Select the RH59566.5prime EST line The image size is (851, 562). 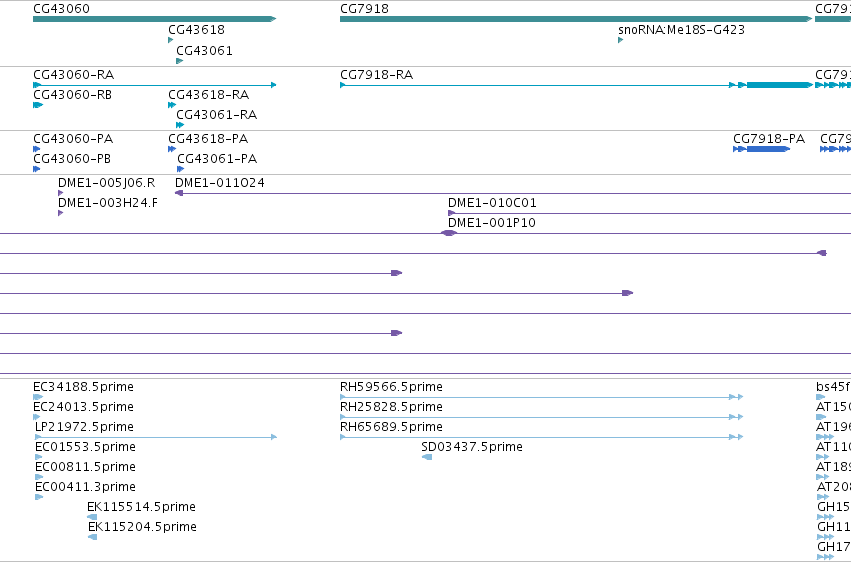pyautogui.click(x=541, y=397)
